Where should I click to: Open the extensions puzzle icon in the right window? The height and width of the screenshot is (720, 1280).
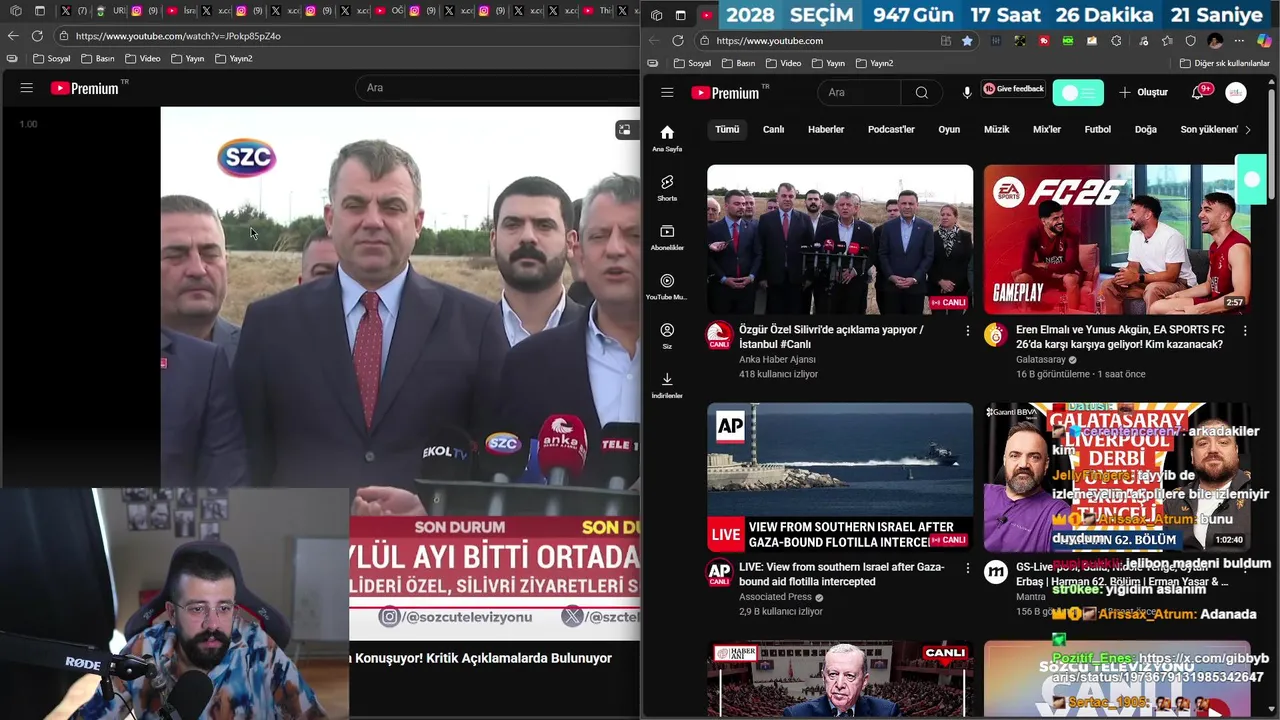coord(1116,41)
